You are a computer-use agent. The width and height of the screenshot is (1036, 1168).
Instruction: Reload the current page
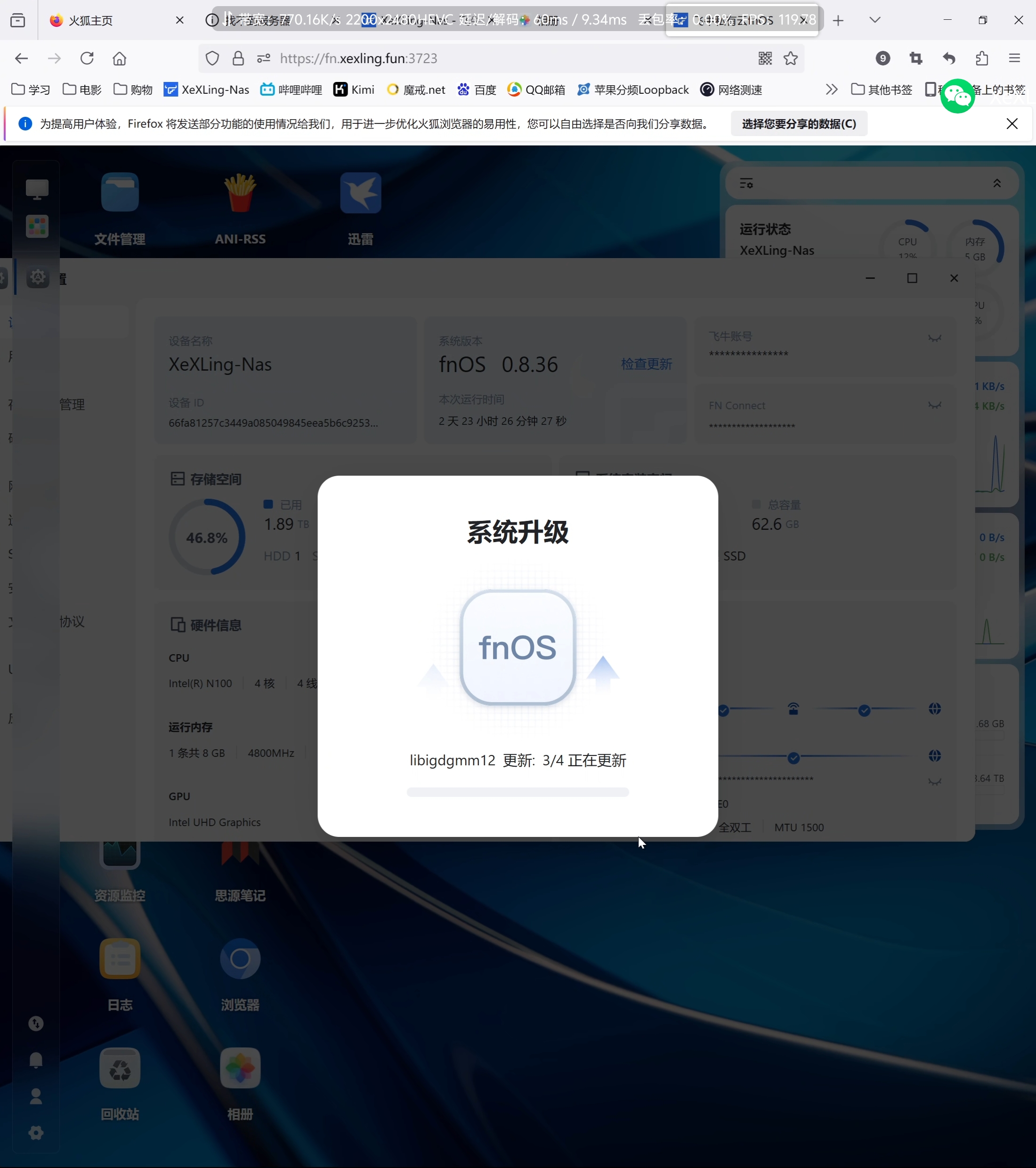pos(87,58)
